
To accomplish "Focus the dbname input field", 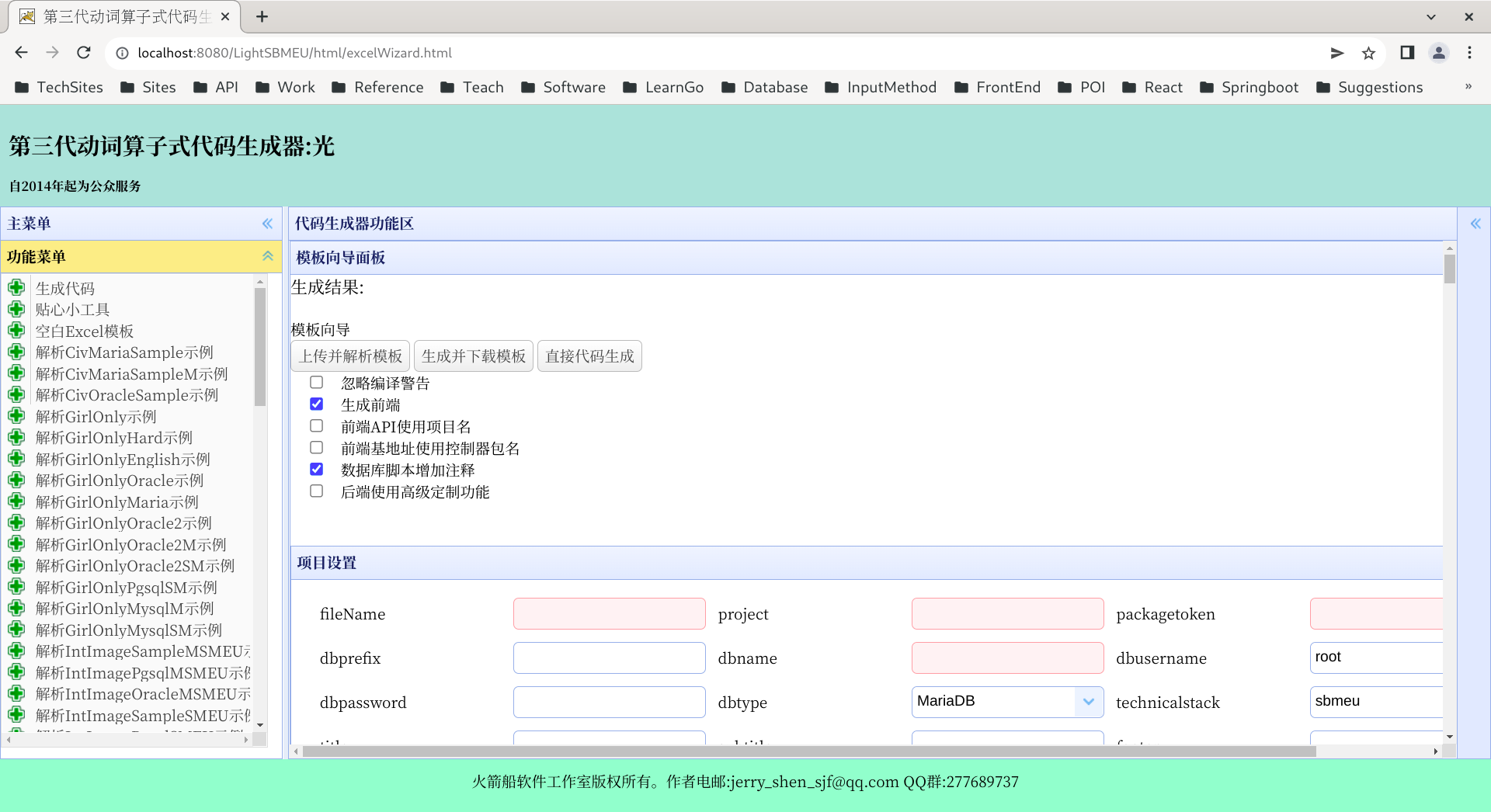I will [1007, 658].
